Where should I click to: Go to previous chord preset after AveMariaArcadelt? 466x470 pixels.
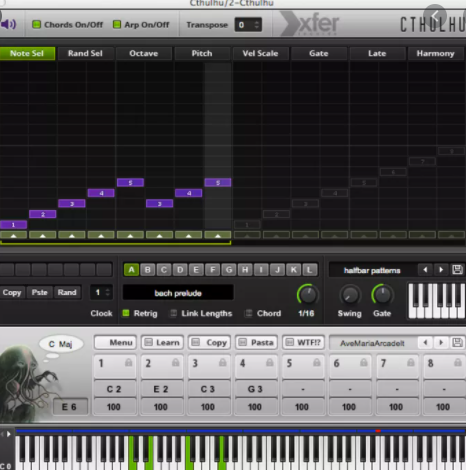pos(425,342)
